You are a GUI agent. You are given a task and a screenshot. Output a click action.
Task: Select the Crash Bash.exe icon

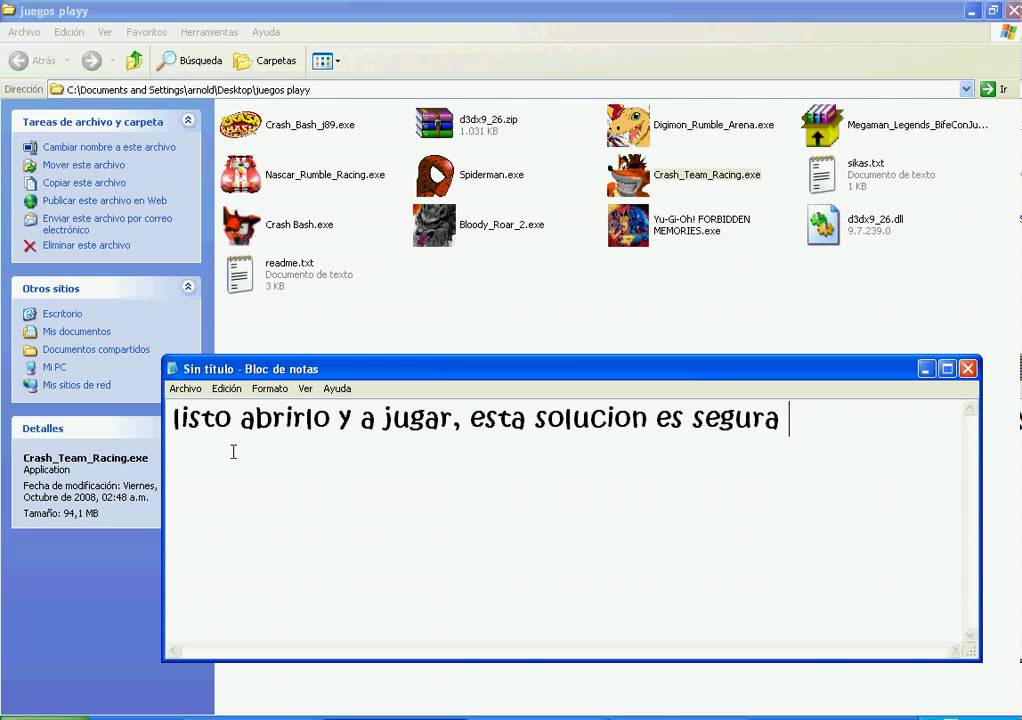[x=240, y=225]
